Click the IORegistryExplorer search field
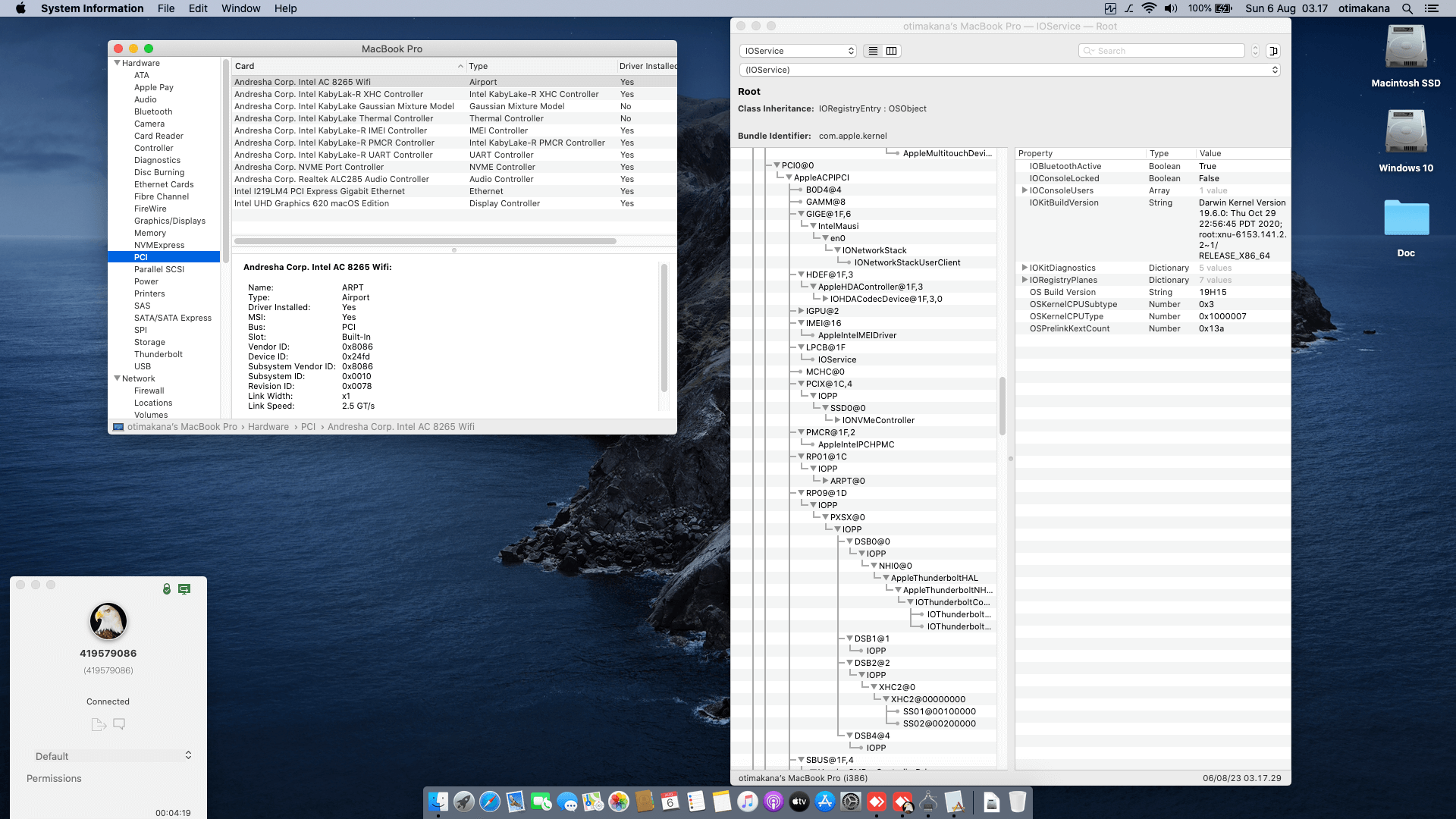This screenshot has height=819, width=1456. 1161,51
